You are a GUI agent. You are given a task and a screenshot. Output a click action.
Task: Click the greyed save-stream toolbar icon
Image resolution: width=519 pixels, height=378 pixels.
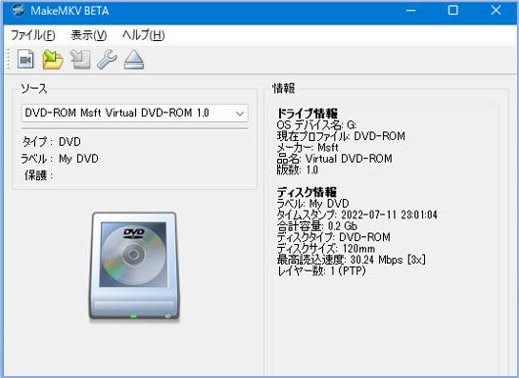click(80, 59)
